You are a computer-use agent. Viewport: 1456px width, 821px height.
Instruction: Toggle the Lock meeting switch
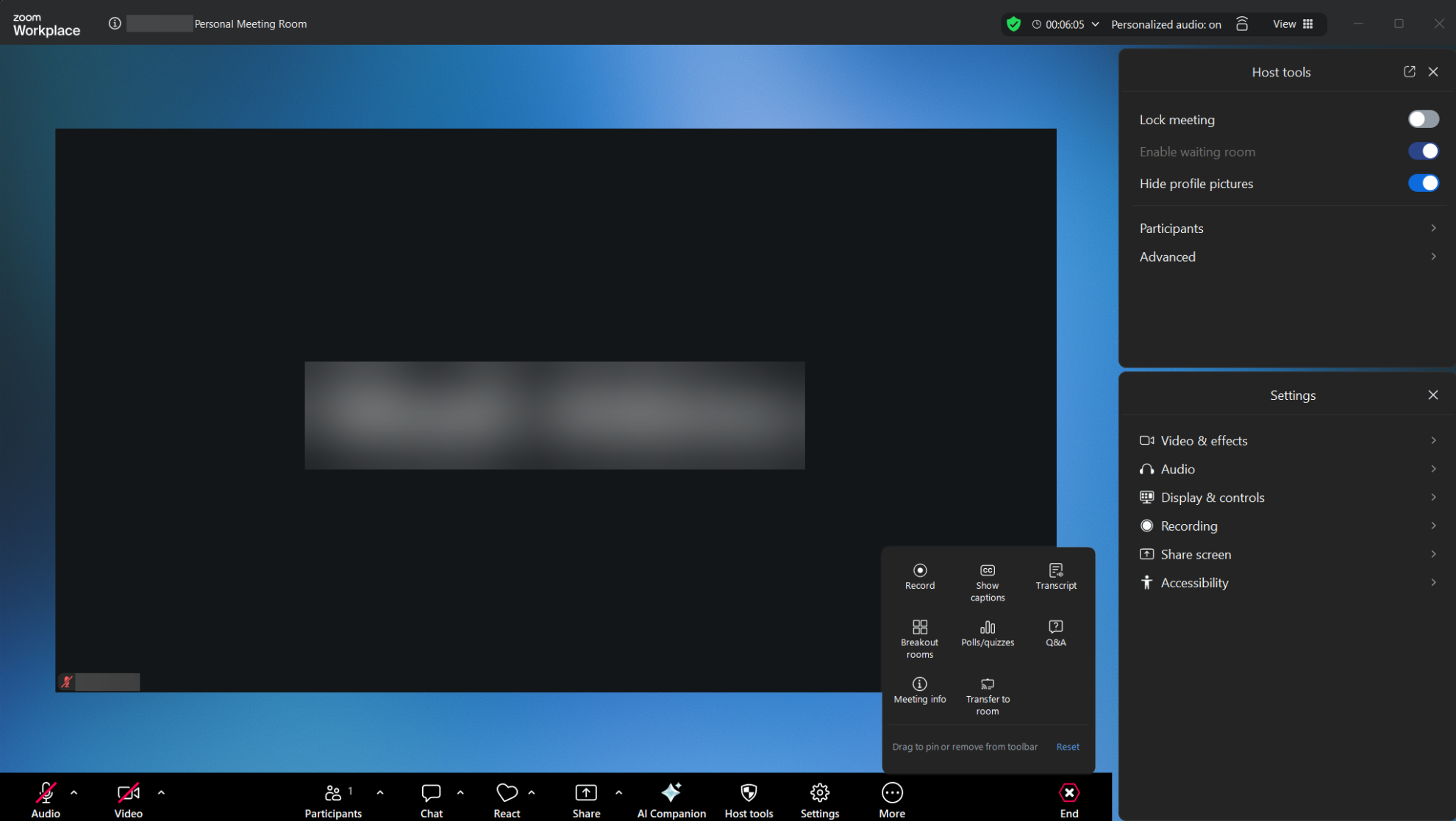[x=1422, y=119]
